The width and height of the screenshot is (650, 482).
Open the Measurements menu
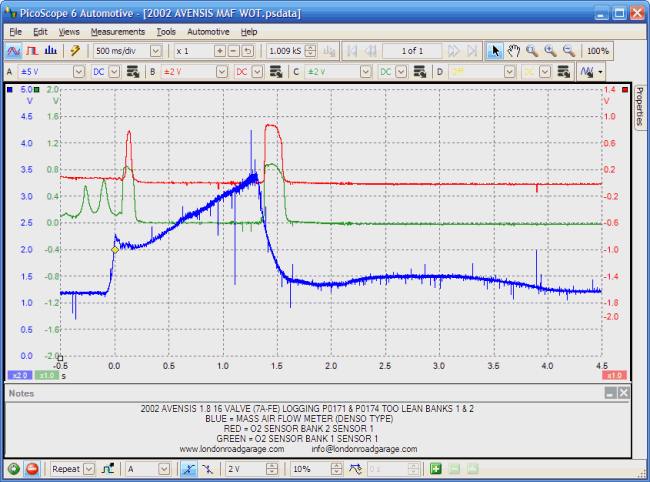click(x=117, y=31)
